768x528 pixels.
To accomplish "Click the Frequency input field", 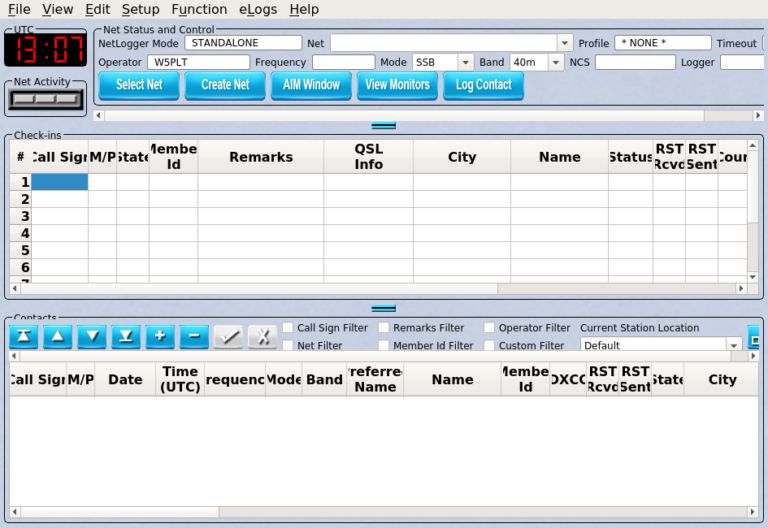I will (x=344, y=62).
